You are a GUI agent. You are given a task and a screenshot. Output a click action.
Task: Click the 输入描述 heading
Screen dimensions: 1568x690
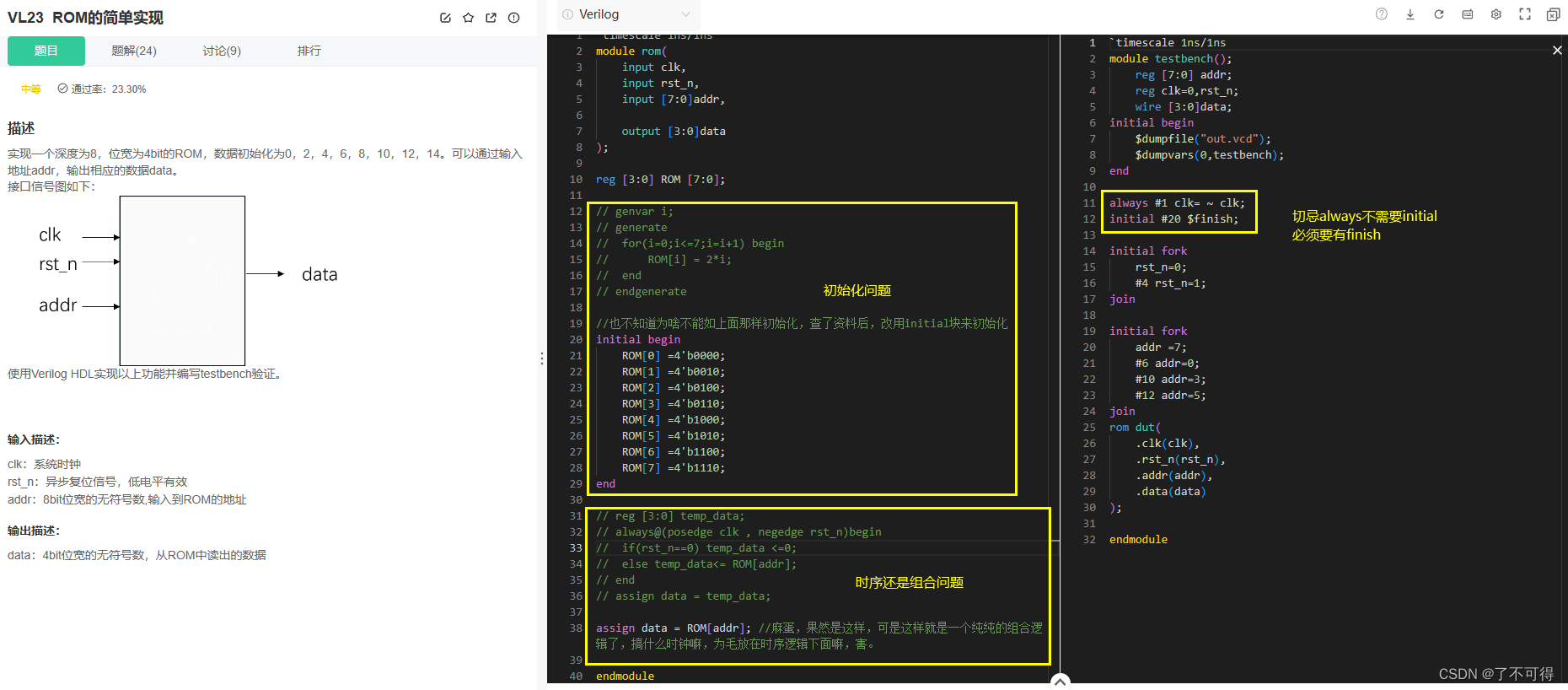click(x=34, y=439)
